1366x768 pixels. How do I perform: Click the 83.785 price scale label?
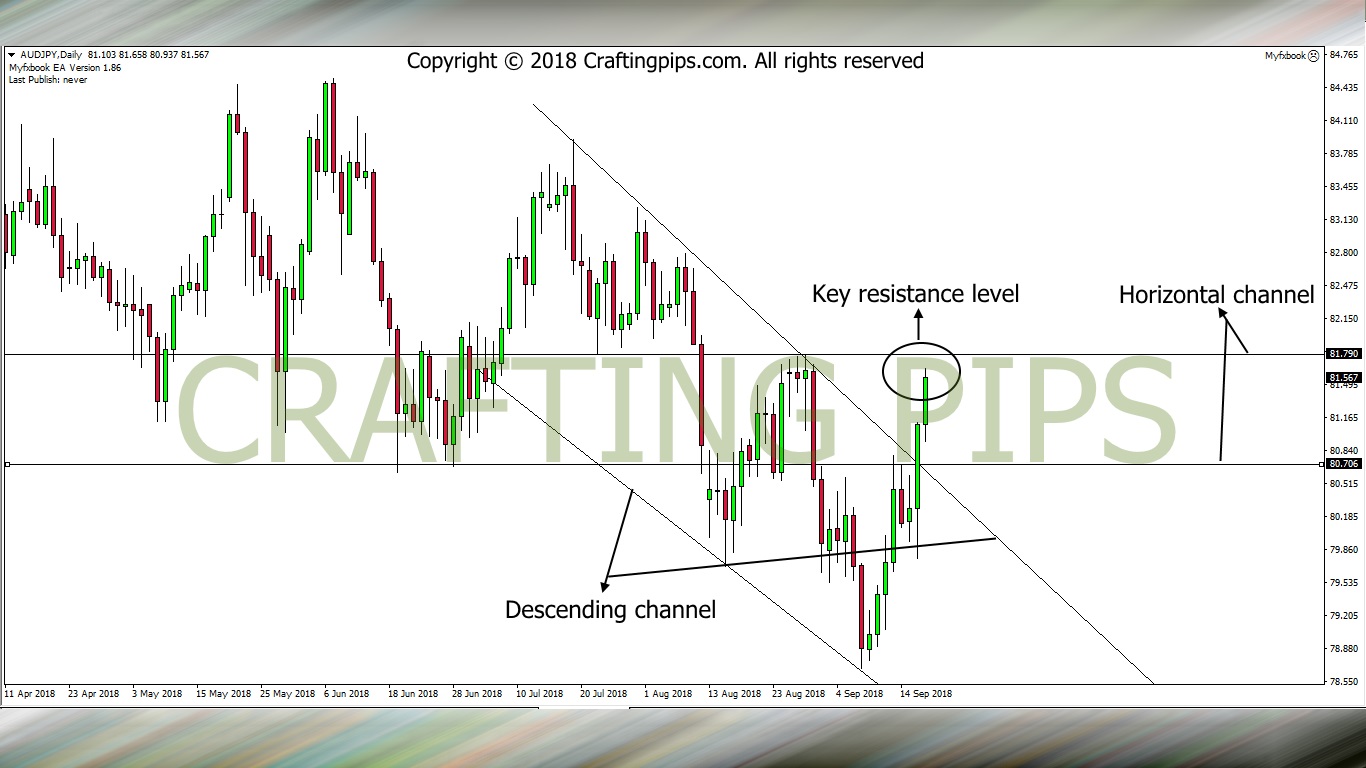click(x=1343, y=154)
